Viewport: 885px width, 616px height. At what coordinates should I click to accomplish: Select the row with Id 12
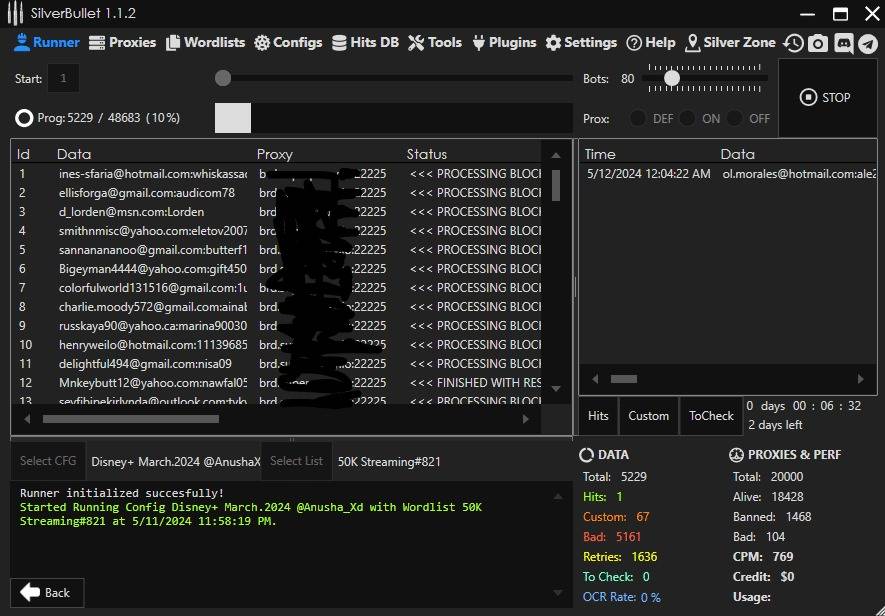click(x=277, y=383)
